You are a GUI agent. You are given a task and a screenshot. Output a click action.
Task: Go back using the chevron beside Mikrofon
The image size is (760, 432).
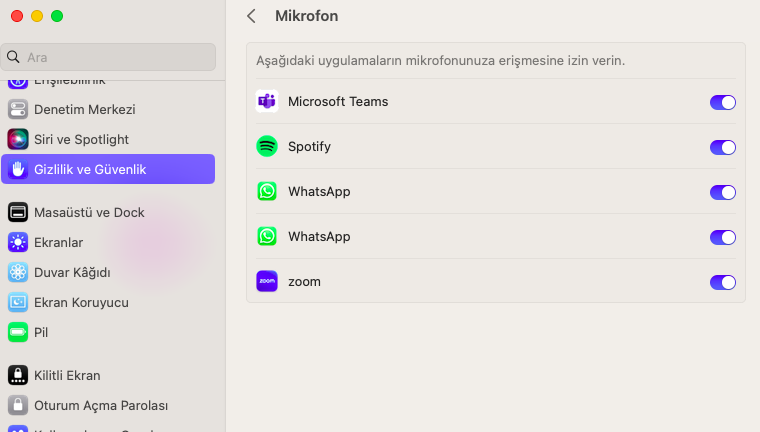pos(251,16)
